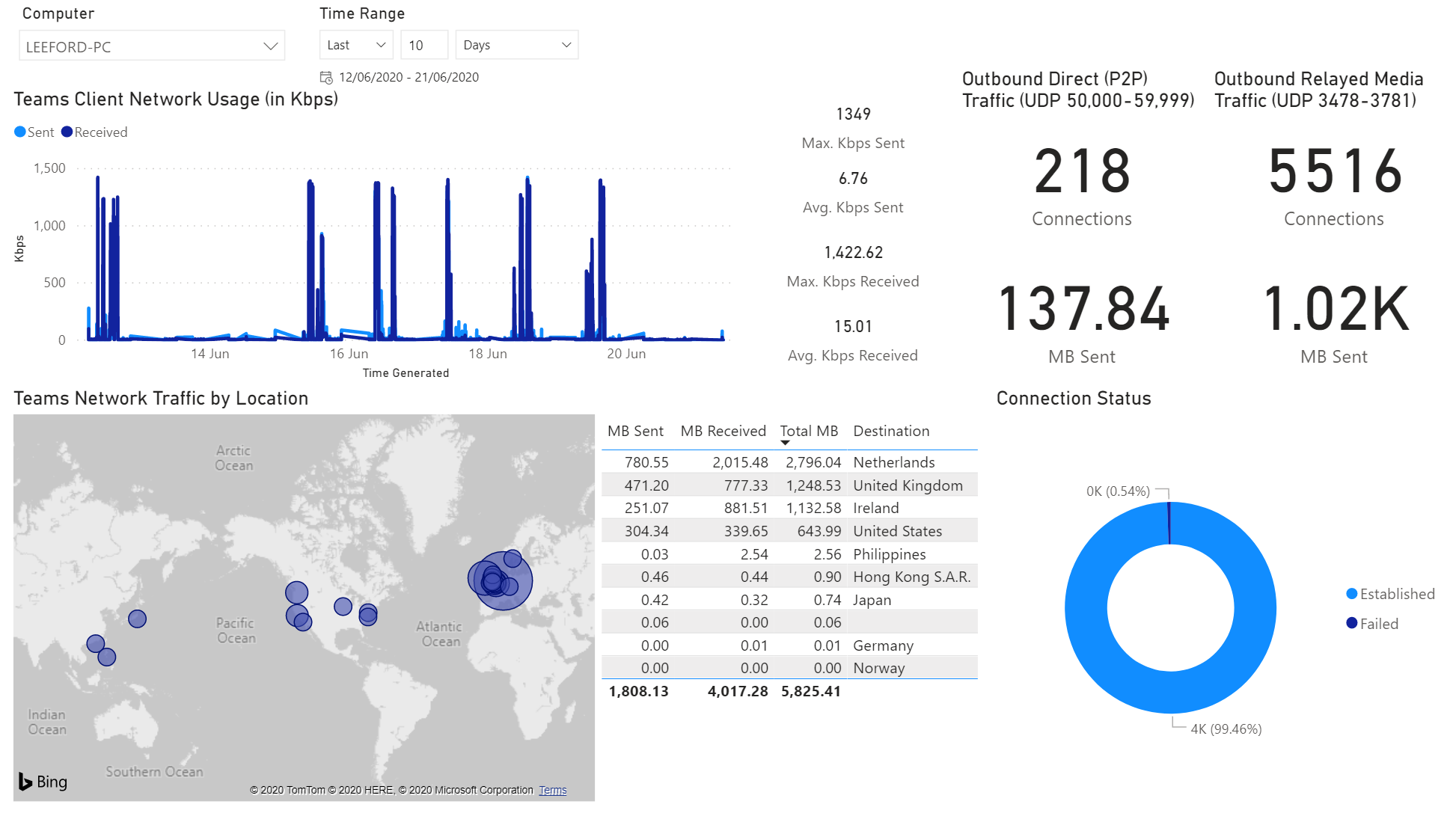This screenshot has height=816, width=1456.
Task: Click the 218 Connections card value
Action: (1082, 171)
